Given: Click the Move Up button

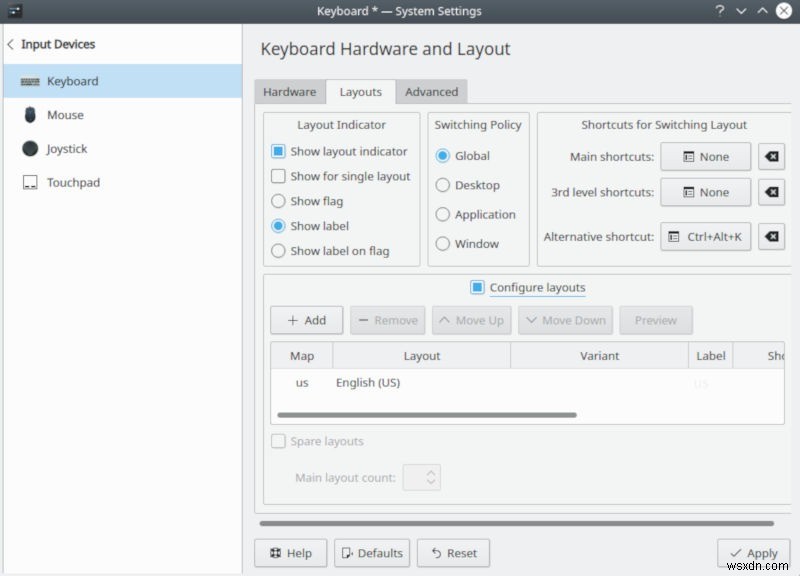Looking at the screenshot, I should point(471,320).
